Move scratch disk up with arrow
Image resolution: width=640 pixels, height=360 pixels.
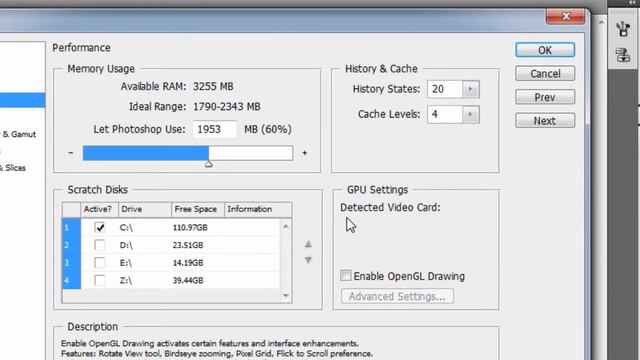(x=308, y=244)
